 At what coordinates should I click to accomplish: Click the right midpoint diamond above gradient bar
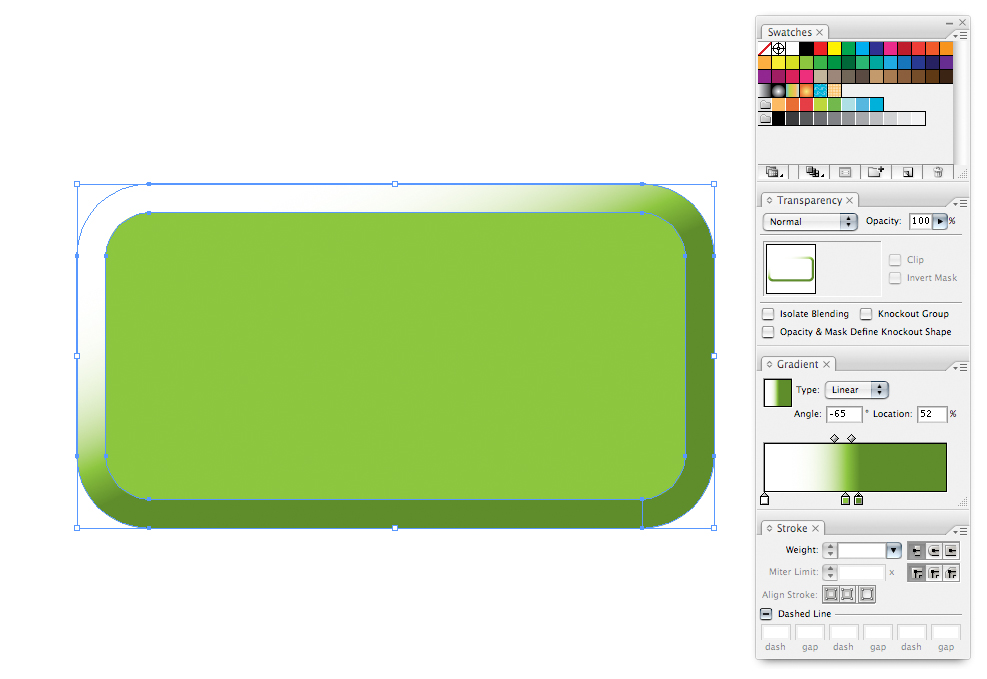coord(852,438)
